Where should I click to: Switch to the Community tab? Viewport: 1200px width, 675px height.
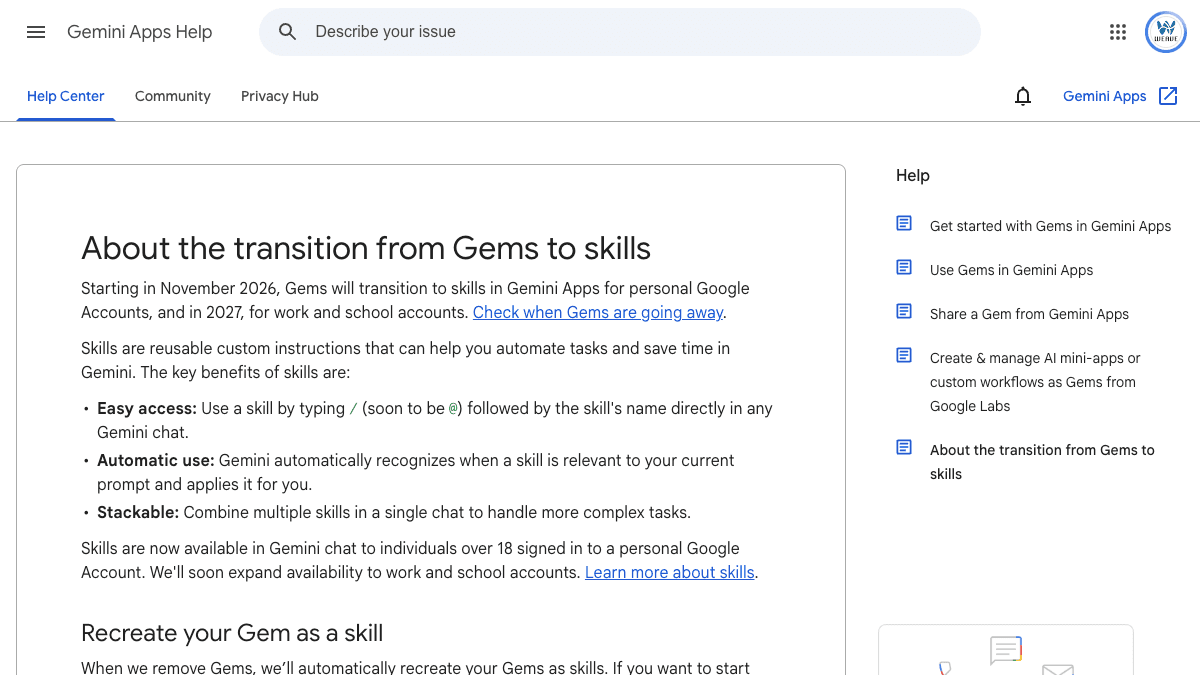173,96
